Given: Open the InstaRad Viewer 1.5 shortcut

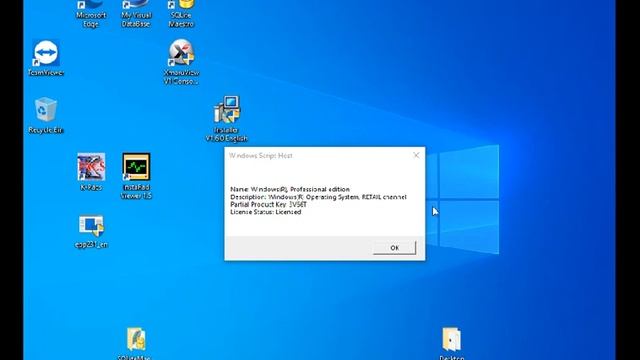Looking at the screenshot, I should pyautogui.click(x=136, y=176).
